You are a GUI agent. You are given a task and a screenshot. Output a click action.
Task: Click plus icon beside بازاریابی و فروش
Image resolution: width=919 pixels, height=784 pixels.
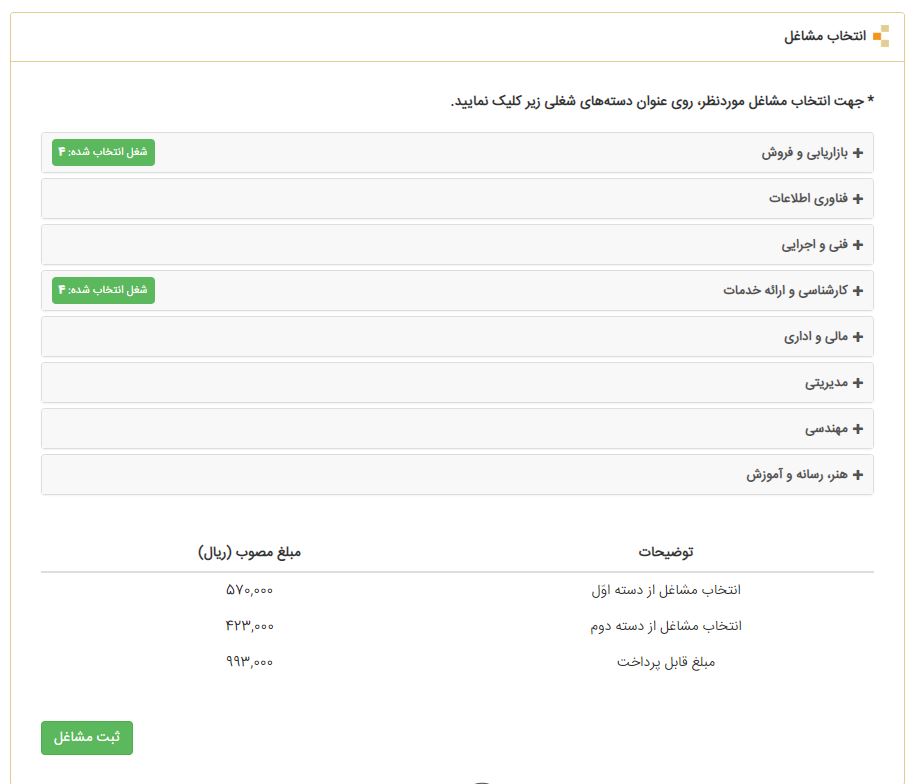click(x=858, y=153)
